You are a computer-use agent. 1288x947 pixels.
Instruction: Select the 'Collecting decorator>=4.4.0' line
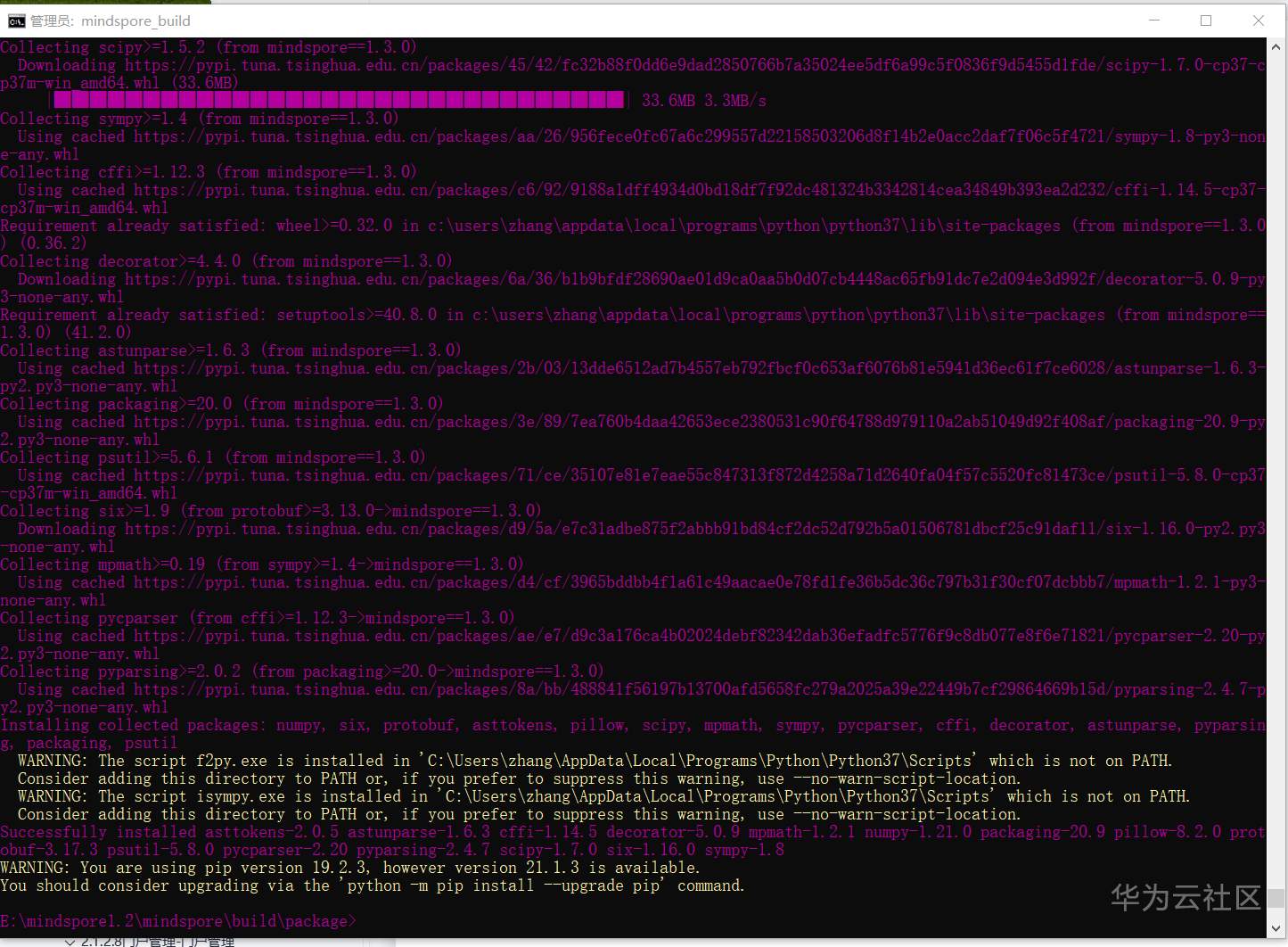click(x=226, y=261)
